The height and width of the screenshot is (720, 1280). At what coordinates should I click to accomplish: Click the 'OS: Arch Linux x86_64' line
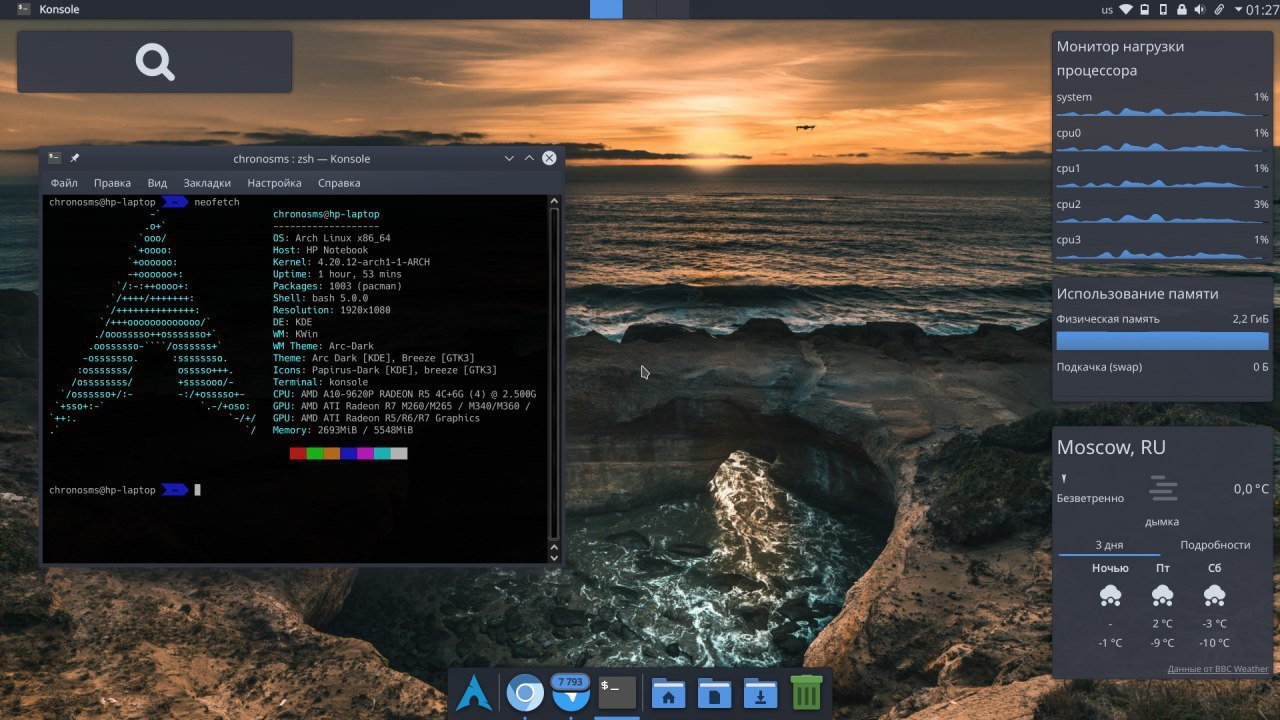tap(332, 238)
